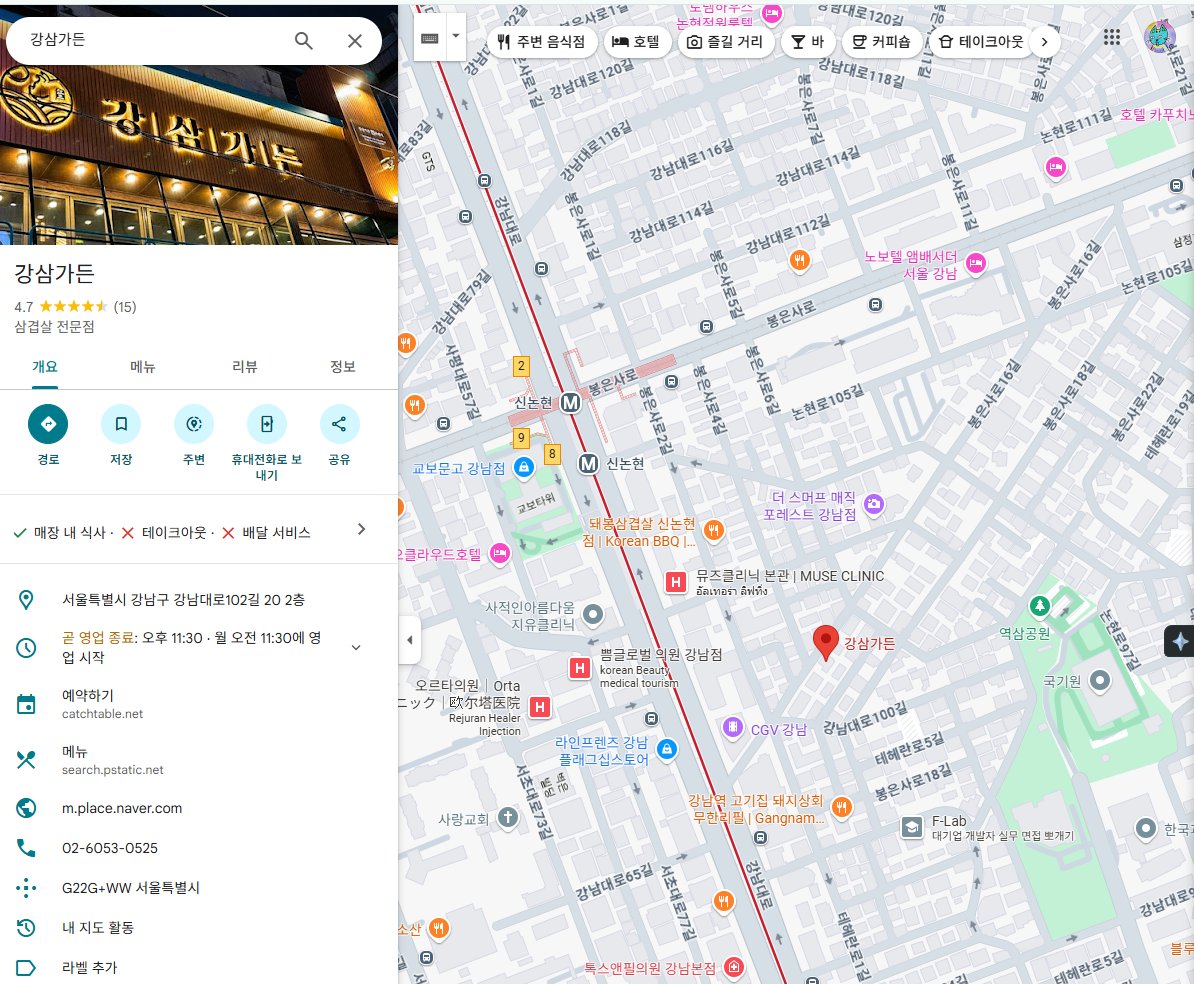This screenshot has width=1194, height=984.
Task: Click the 더 스머프 매직 포레스트 marker
Action: 874,503
